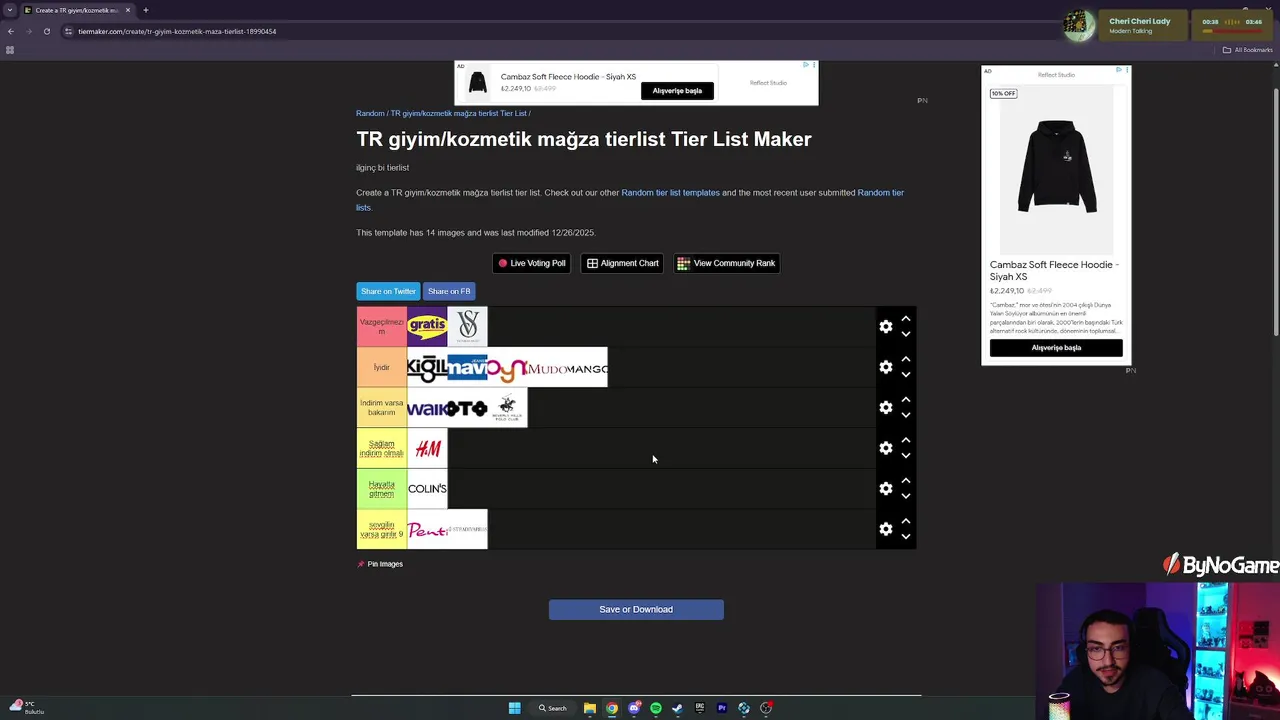1280x720 pixels.
Task: Click the orange İyidir tier label
Action: pos(381,367)
